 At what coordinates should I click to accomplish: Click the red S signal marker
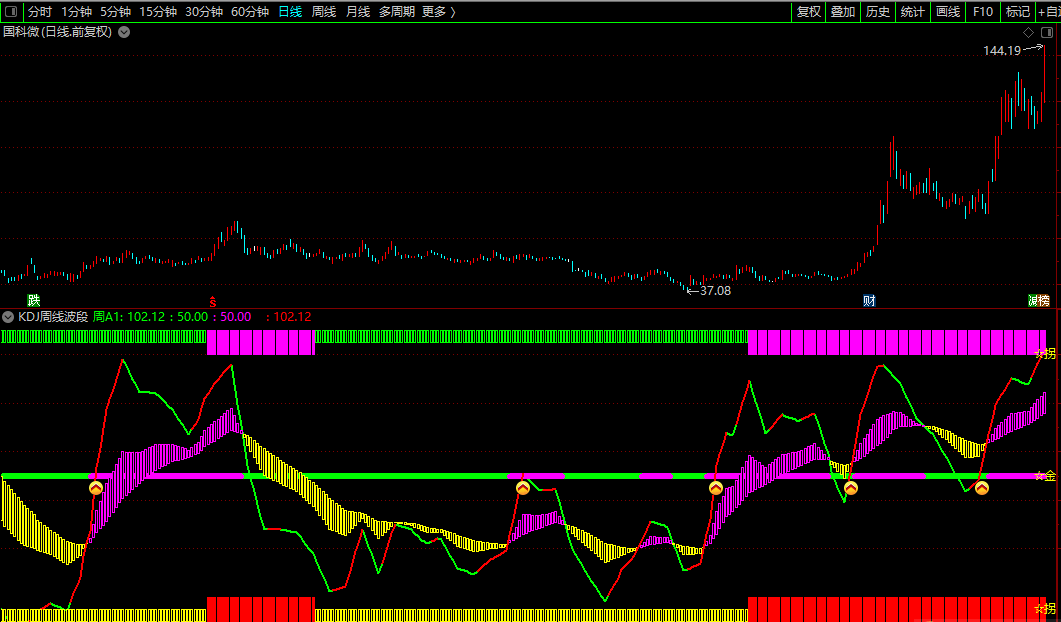(212, 302)
